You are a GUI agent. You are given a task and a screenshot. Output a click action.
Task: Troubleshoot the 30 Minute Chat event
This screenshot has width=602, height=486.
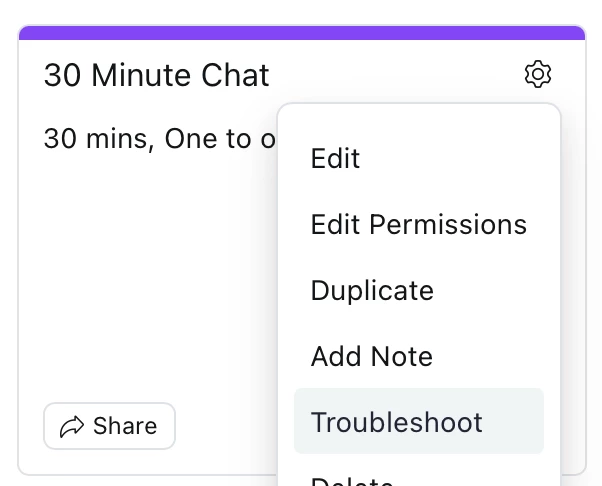[x=419, y=421]
